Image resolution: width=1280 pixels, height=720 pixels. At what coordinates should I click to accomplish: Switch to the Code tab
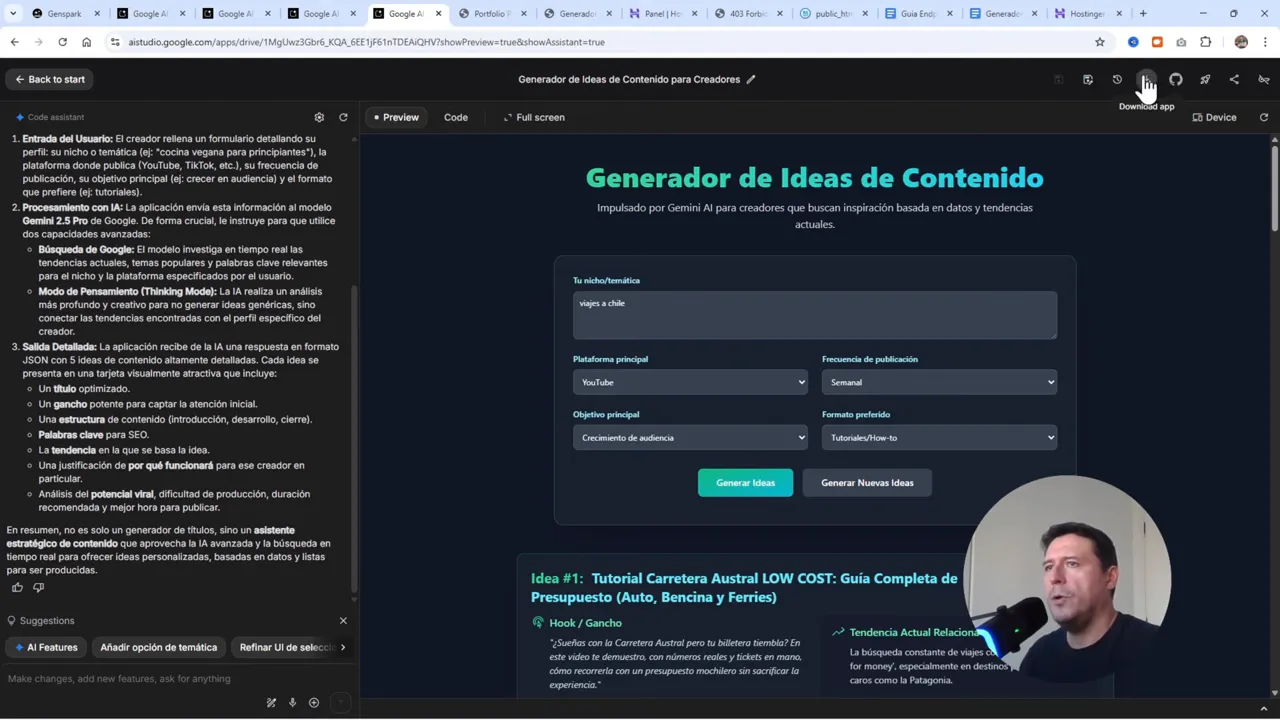click(x=456, y=117)
